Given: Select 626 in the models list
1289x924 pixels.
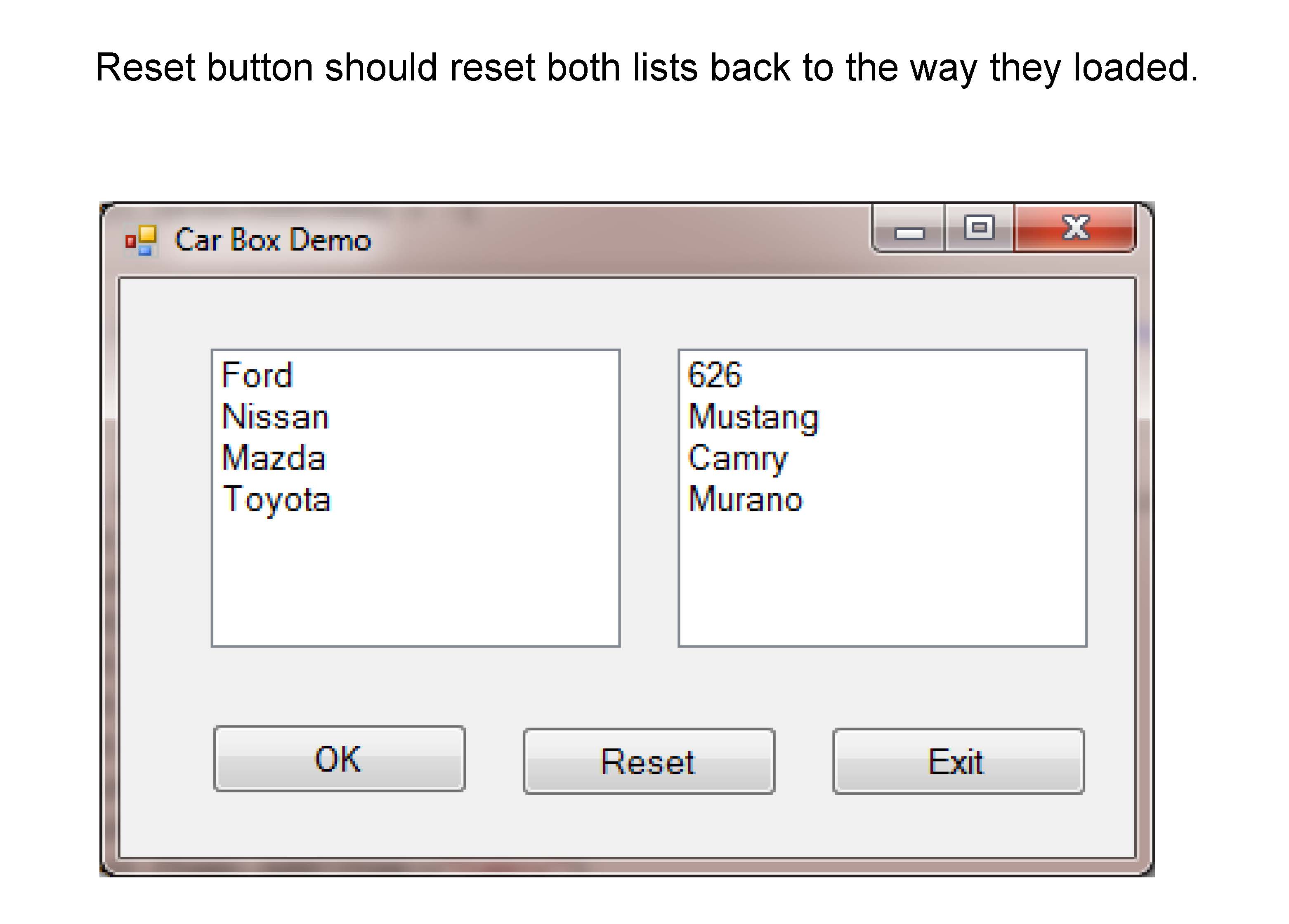Looking at the screenshot, I should click(715, 375).
